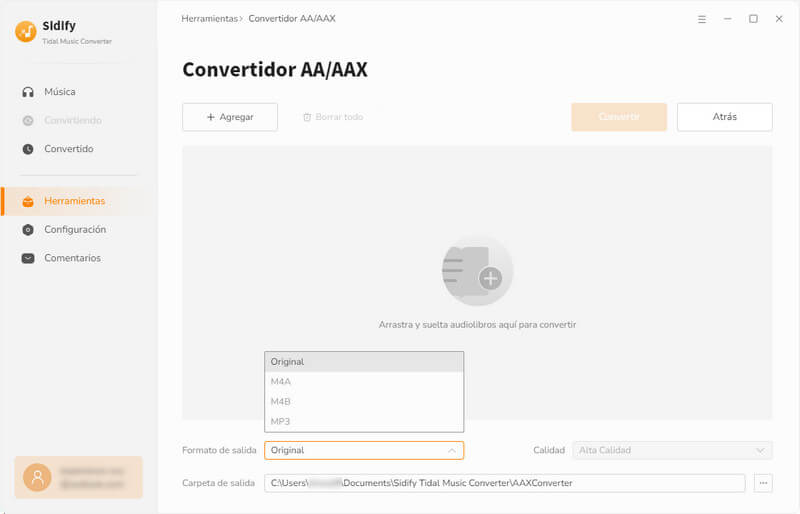This screenshot has width=800, height=514.
Task: Open the Comentarios feedback page
Action: pos(72,258)
